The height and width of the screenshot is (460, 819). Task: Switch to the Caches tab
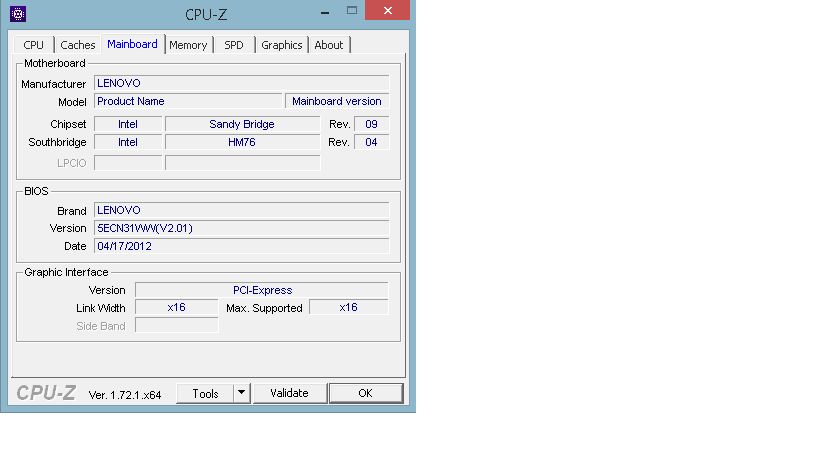point(78,45)
